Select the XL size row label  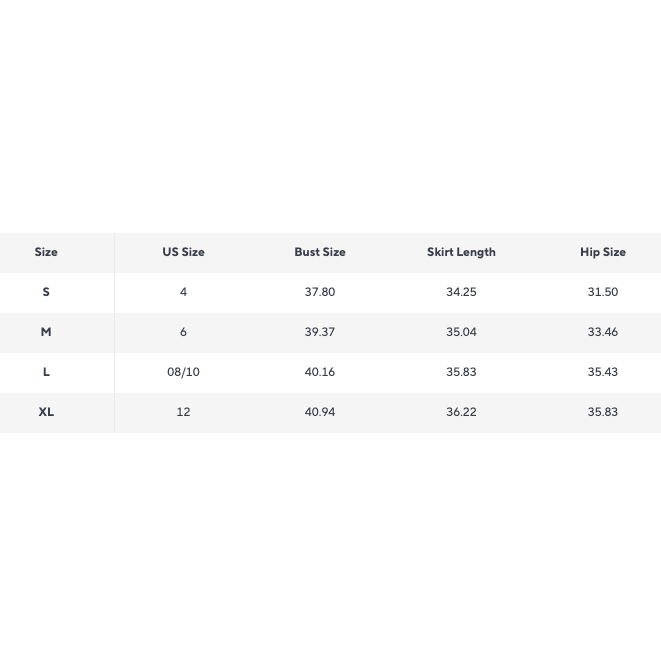pos(46,412)
